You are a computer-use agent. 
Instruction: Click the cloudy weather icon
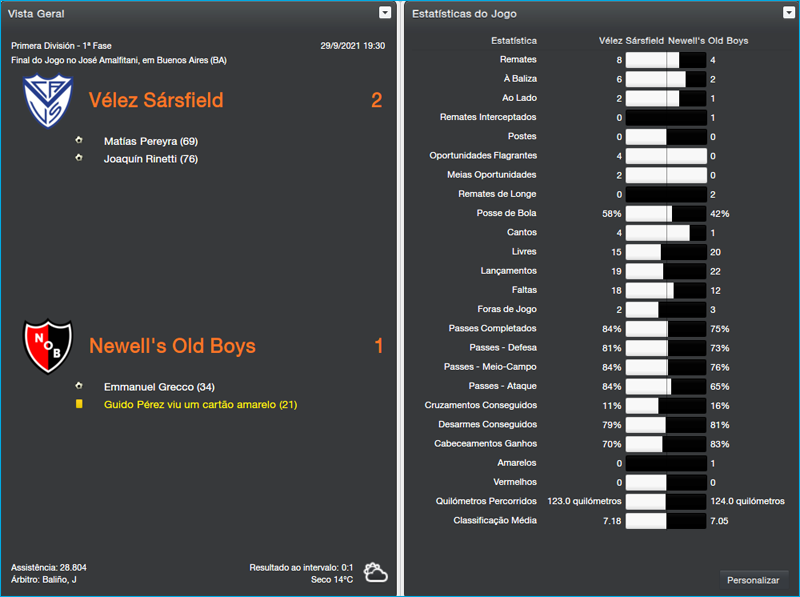pyautogui.click(x=376, y=573)
